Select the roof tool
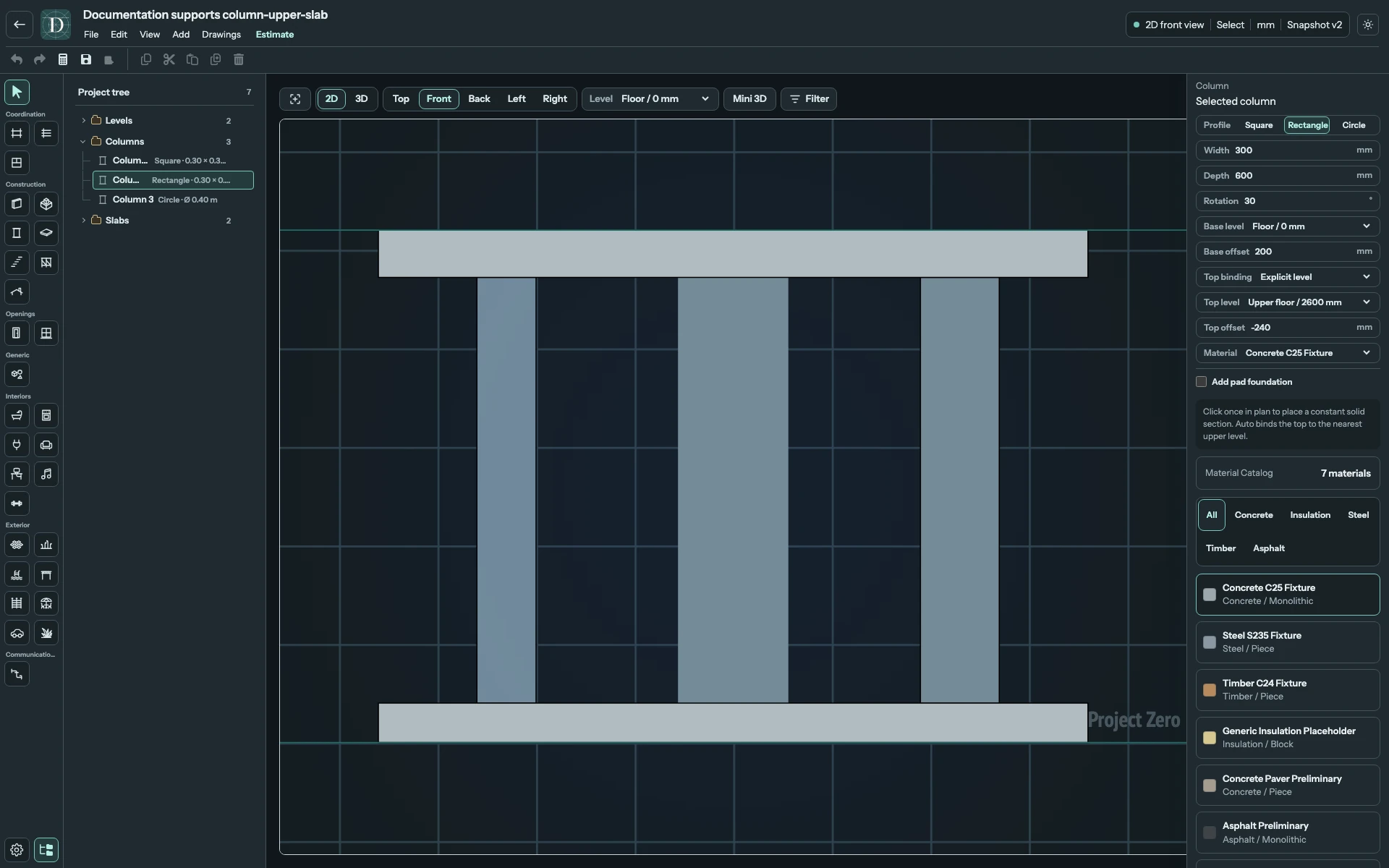Viewport: 1389px width, 868px height. click(x=17, y=292)
